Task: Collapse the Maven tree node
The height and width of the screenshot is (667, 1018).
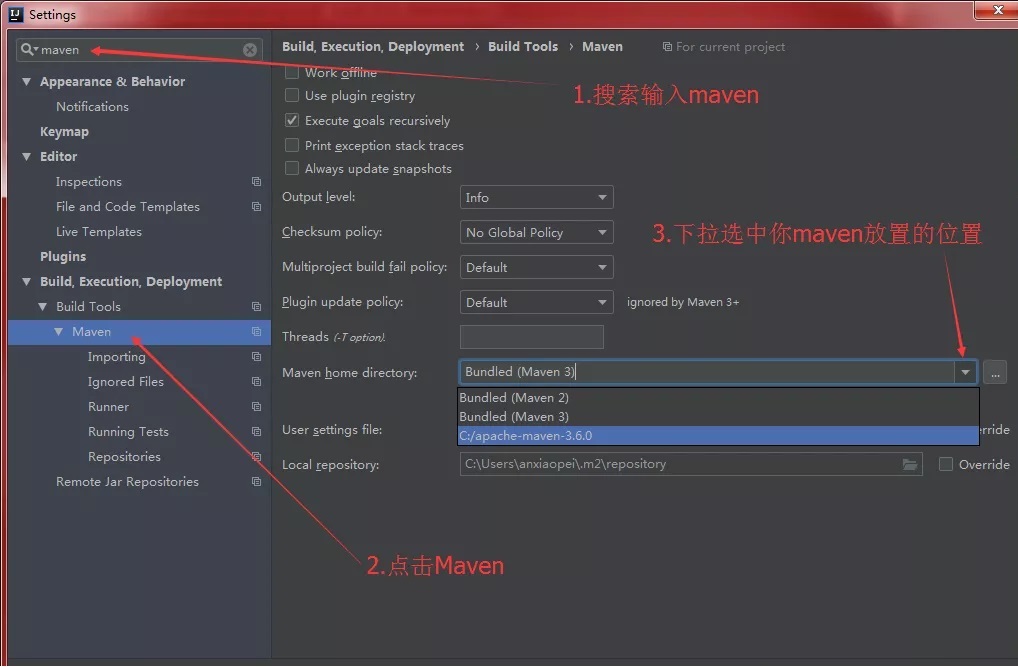Action: 59,332
